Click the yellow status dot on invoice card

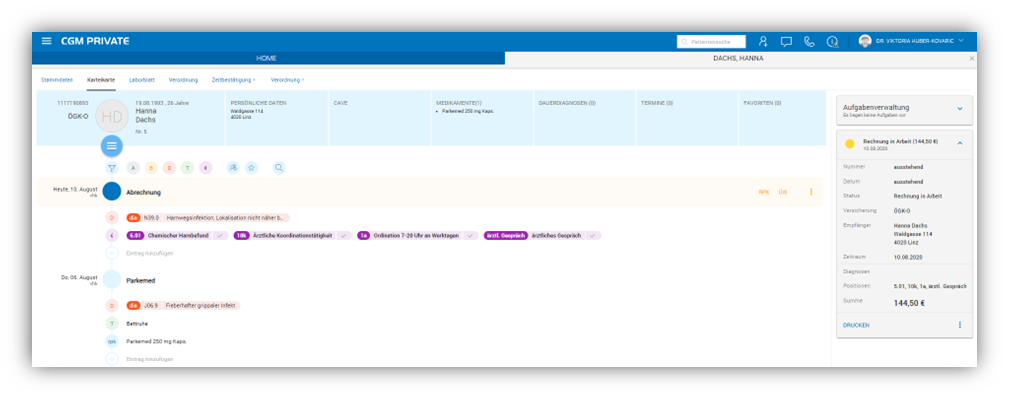coord(849,144)
